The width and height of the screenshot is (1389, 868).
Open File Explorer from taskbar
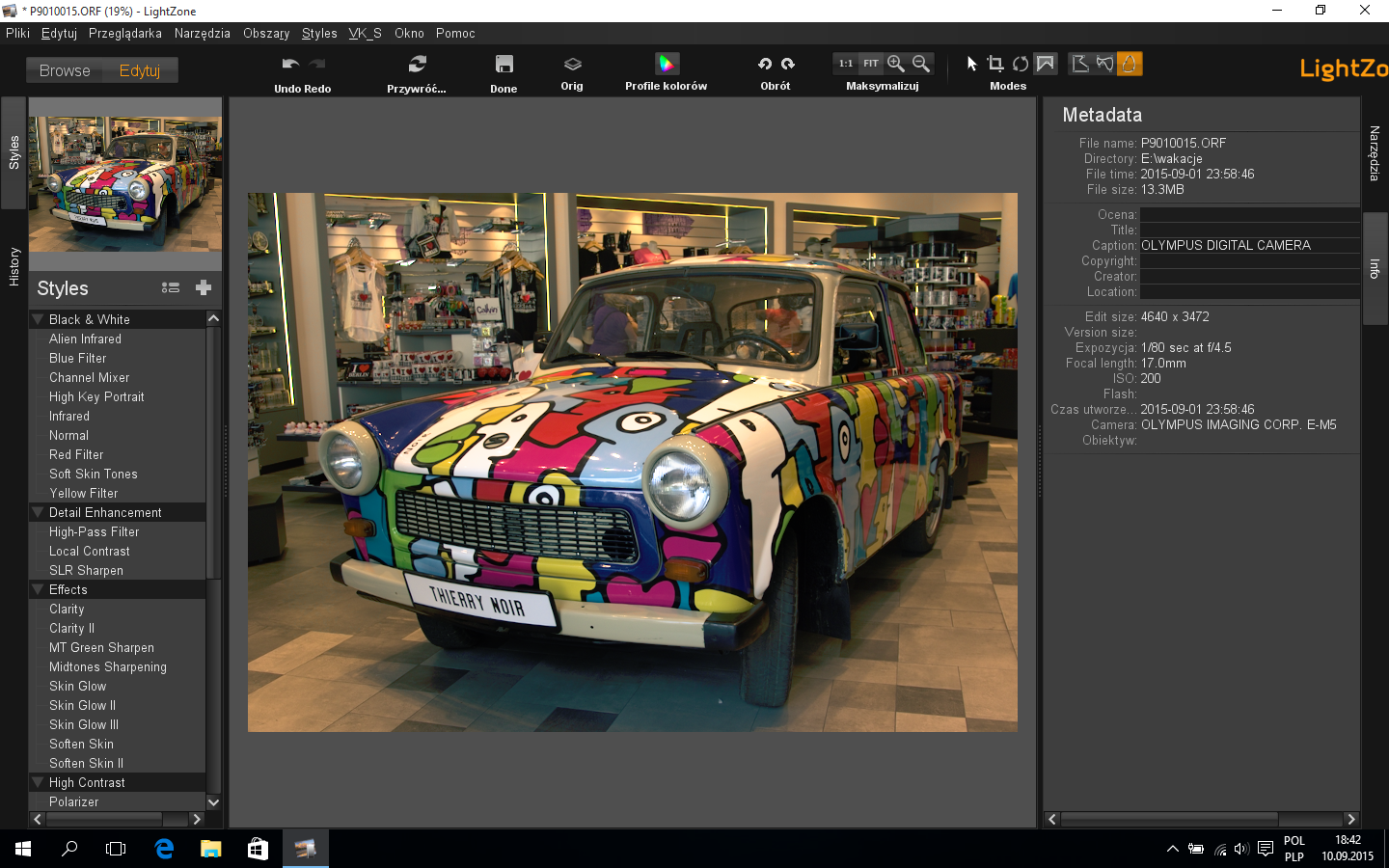click(x=210, y=849)
